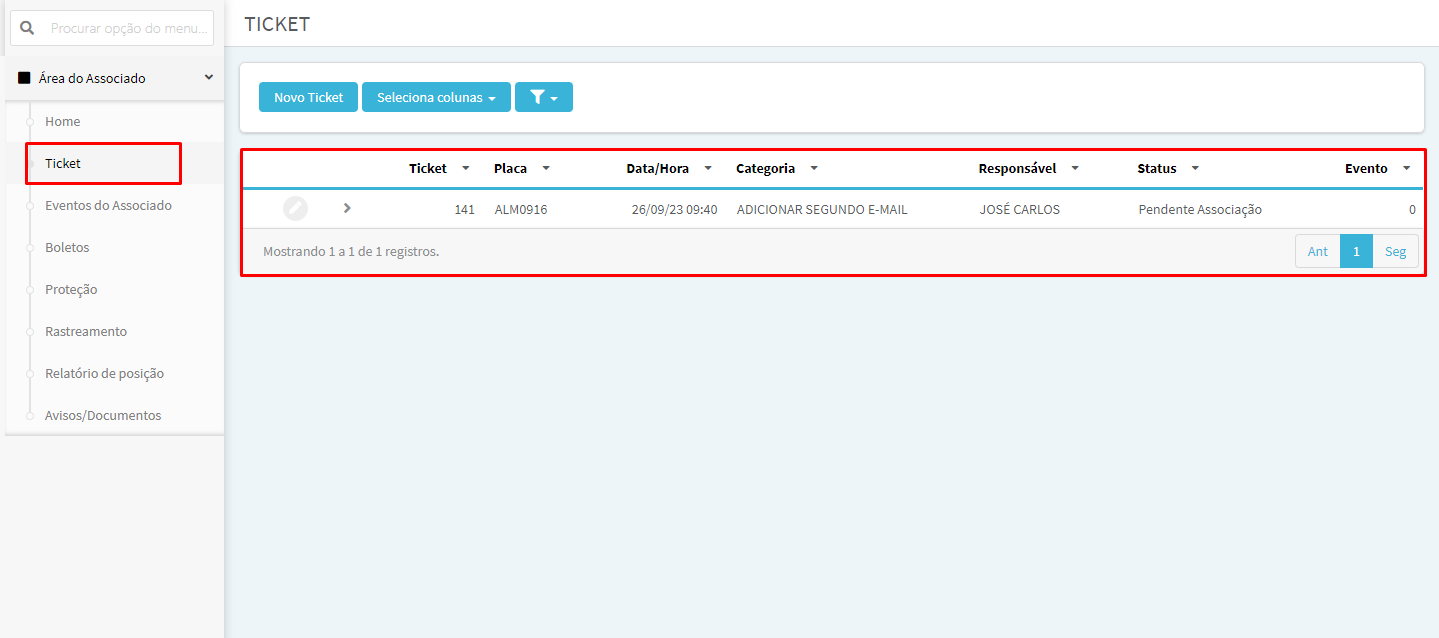Click the JOSÉ CARLOS responsible cell

[1019, 210]
